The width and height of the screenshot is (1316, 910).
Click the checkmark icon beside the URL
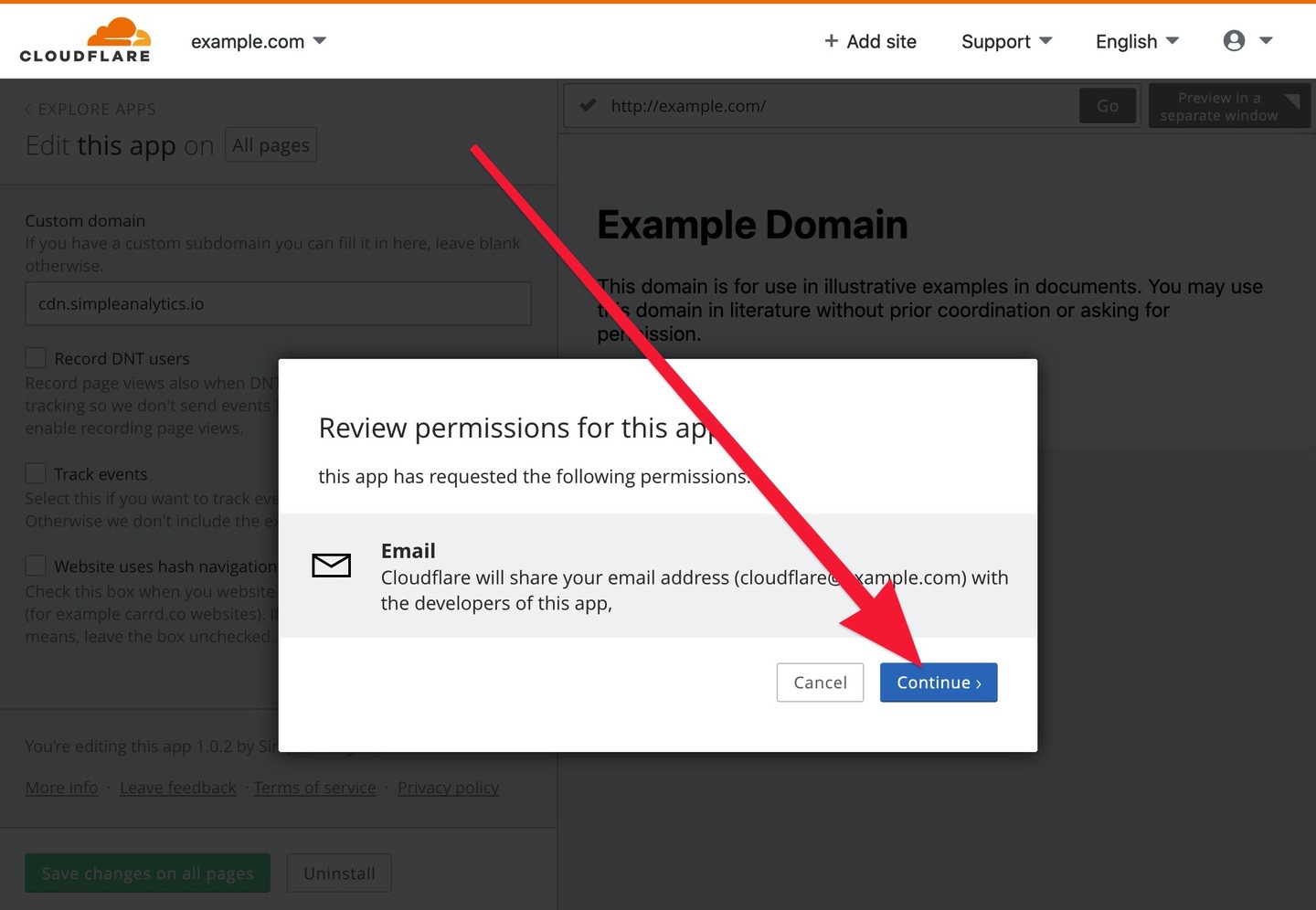pos(588,105)
